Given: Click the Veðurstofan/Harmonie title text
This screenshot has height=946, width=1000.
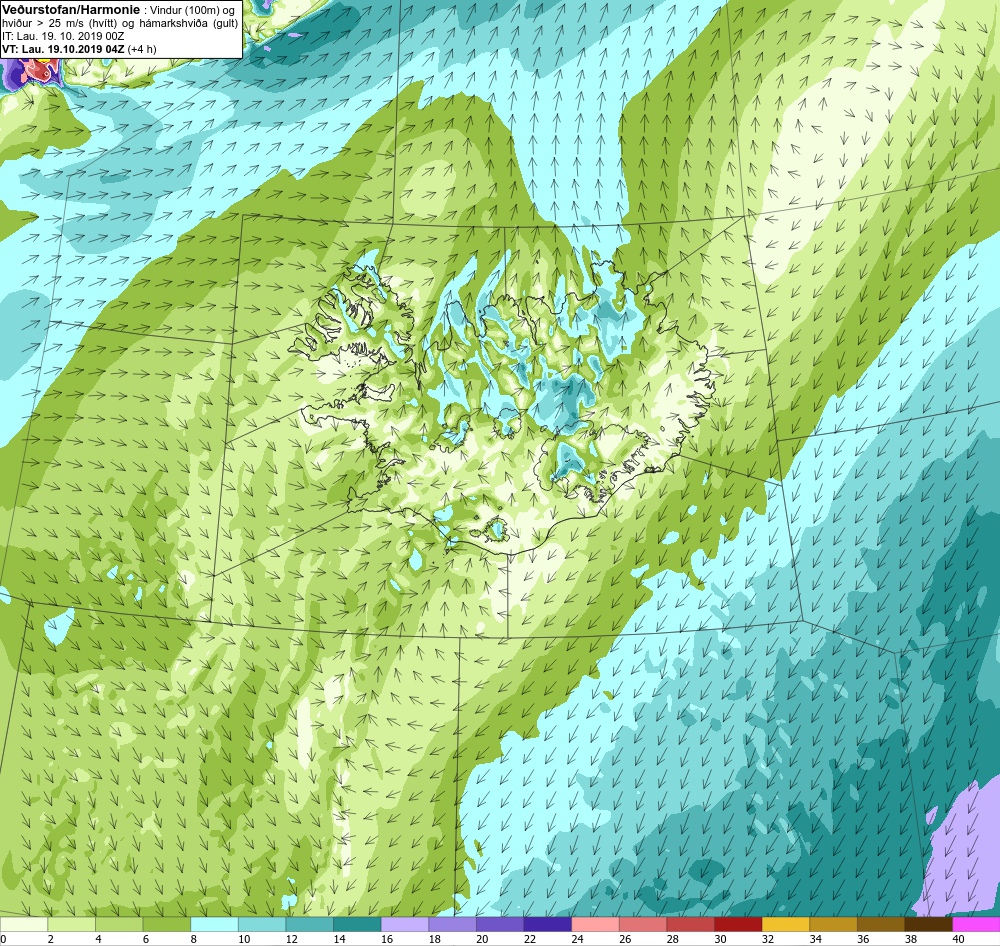Looking at the screenshot, I should [x=69, y=9].
